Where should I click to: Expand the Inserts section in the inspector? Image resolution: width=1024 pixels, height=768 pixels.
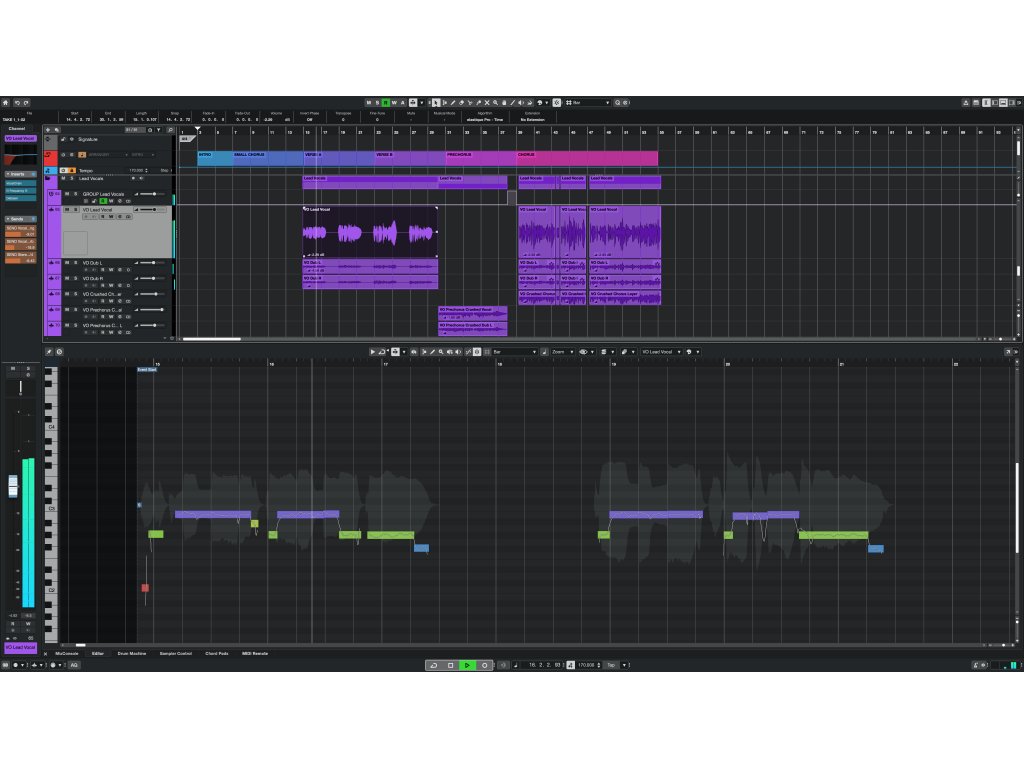coord(20,174)
